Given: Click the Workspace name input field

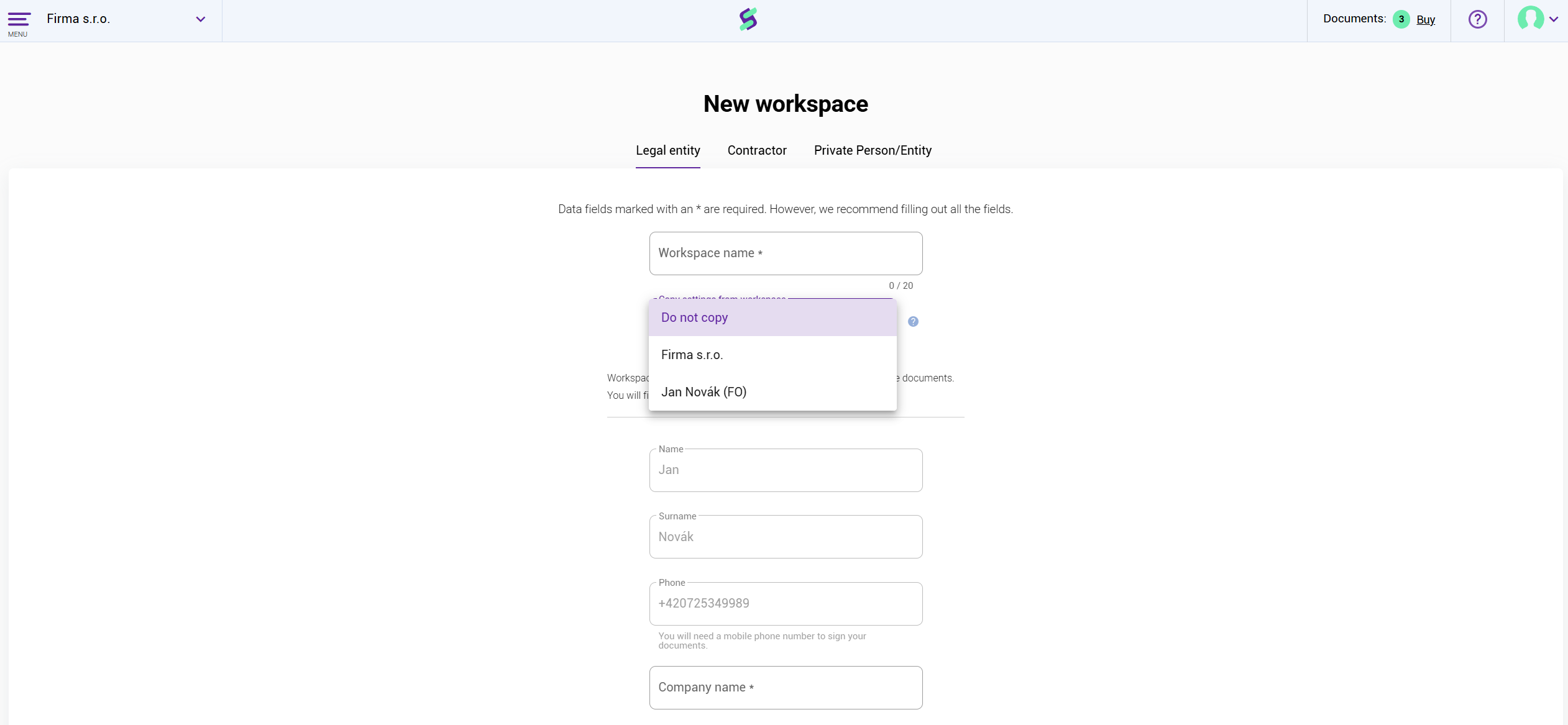Looking at the screenshot, I should pyautogui.click(x=786, y=253).
